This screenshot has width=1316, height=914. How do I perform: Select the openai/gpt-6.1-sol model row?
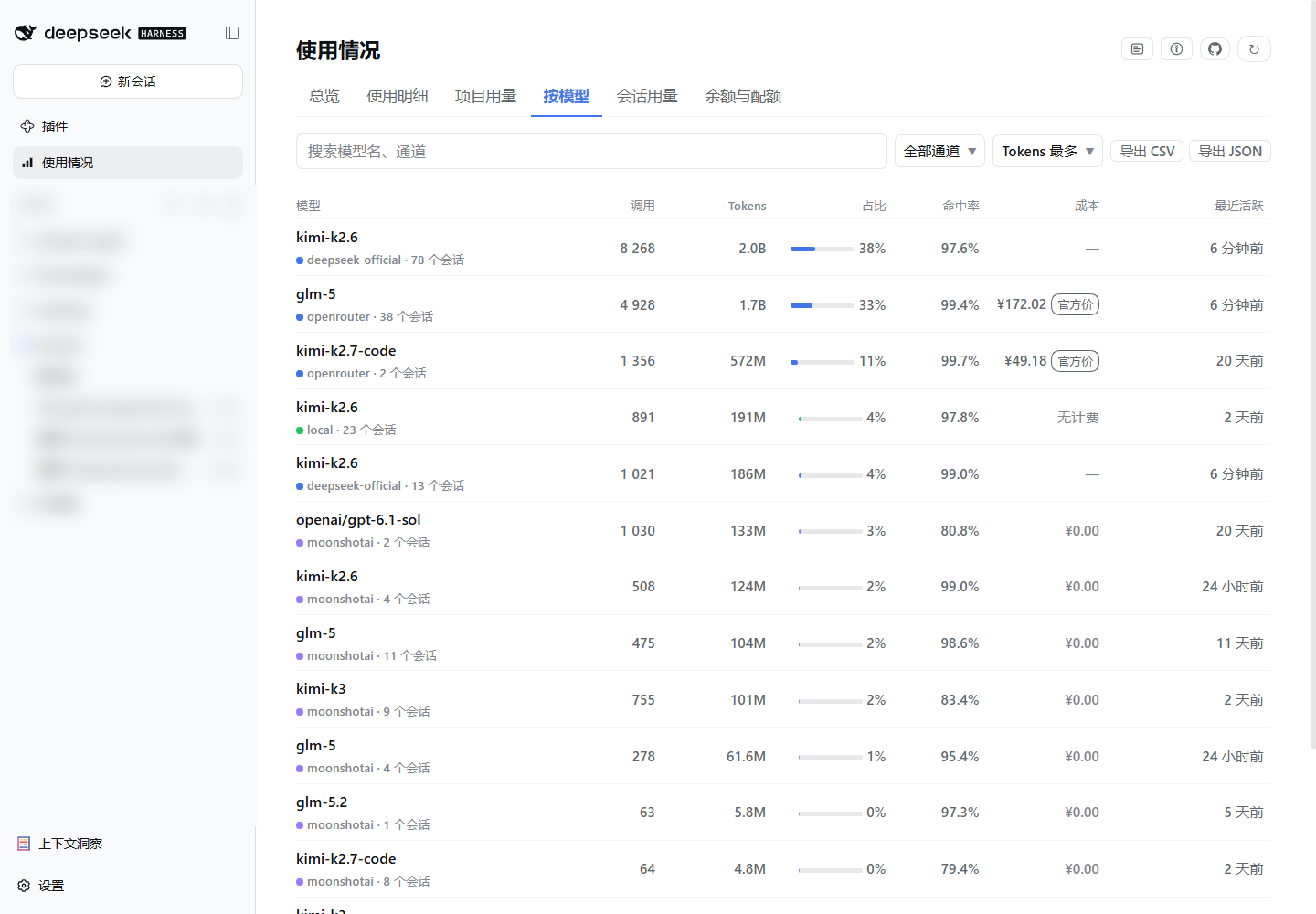[783, 530]
